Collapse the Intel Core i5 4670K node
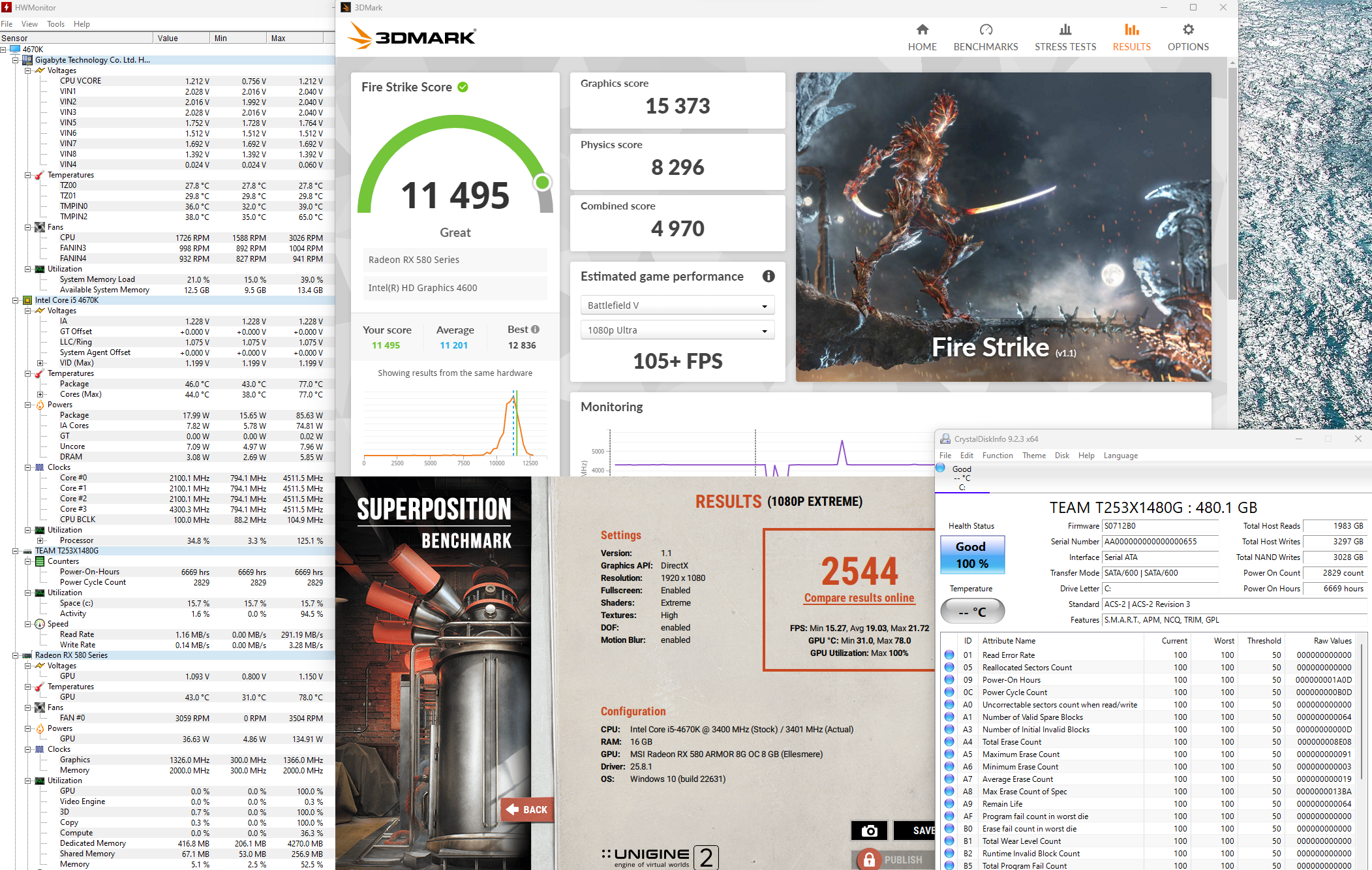The width and height of the screenshot is (1372, 870). point(16,300)
